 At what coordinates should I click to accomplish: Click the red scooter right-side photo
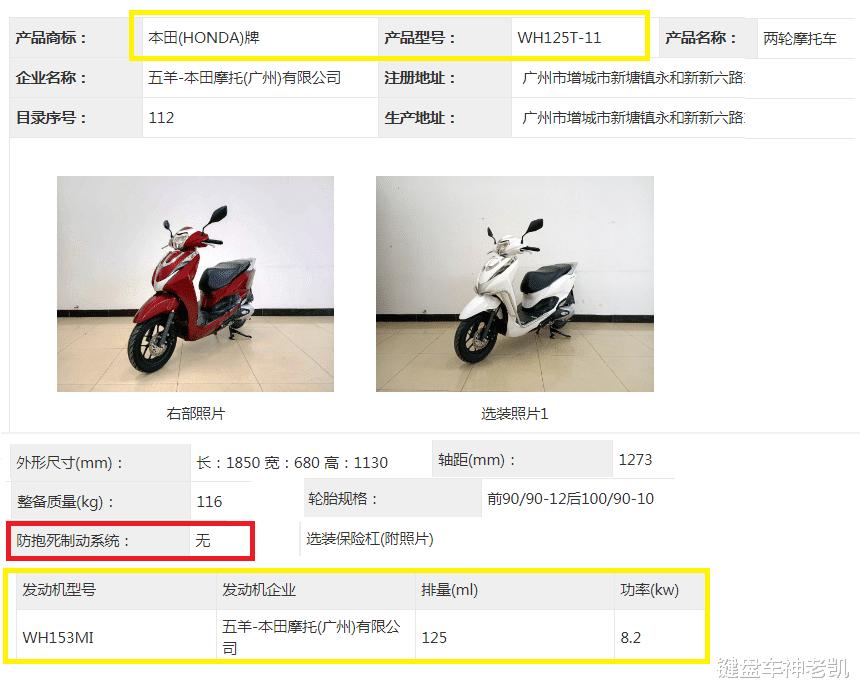click(195, 283)
